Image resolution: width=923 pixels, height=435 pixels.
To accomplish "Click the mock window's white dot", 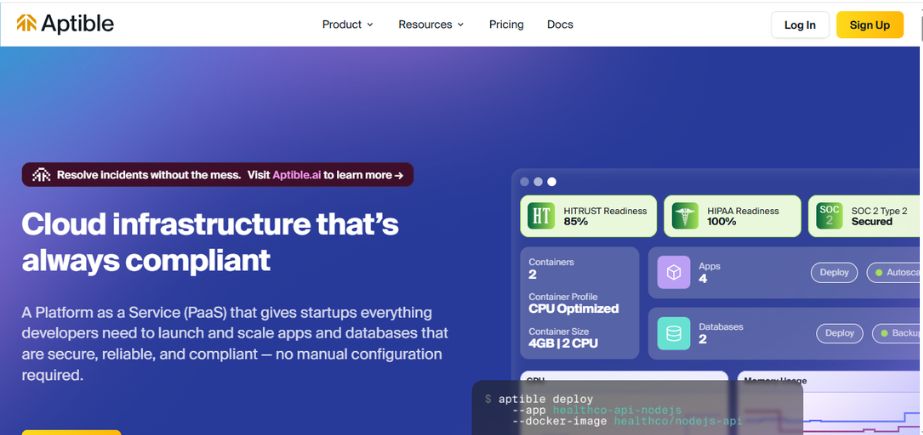I will tap(552, 182).
